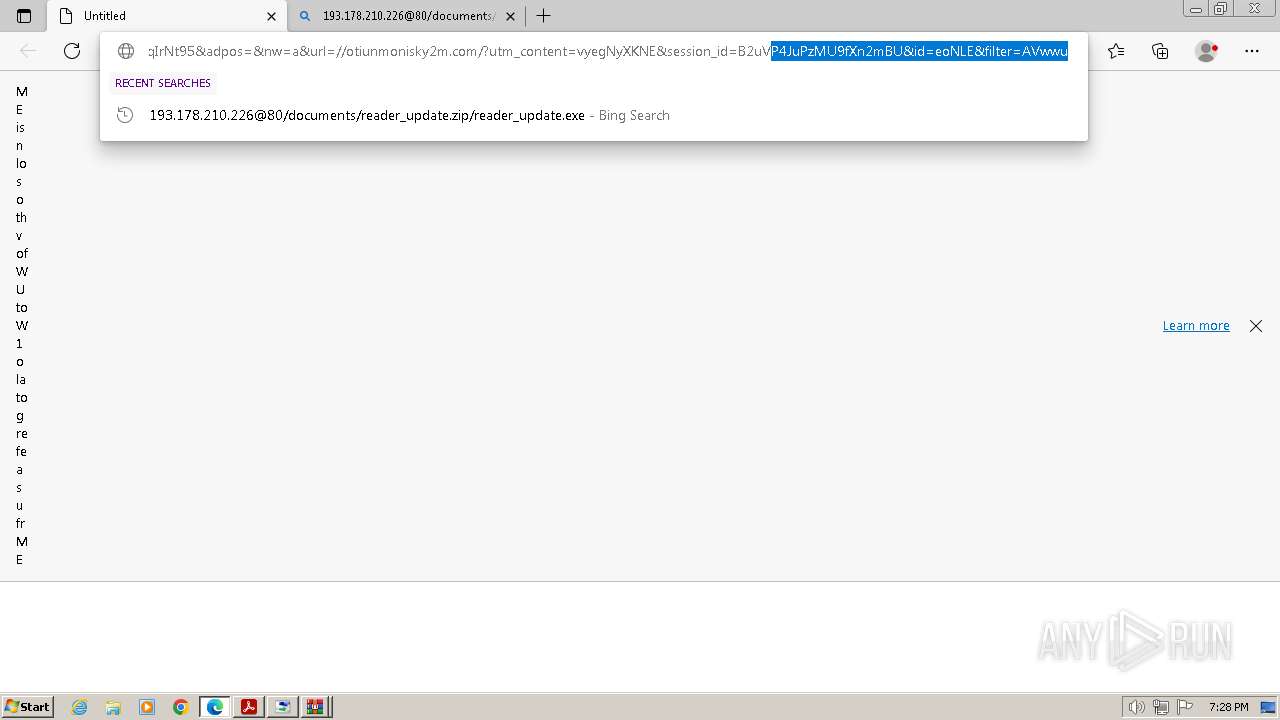Open Adobe Acrobat Reader from taskbar
Viewport: 1280px width, 720px height.
pyautogui.click(x=249, y=707)
